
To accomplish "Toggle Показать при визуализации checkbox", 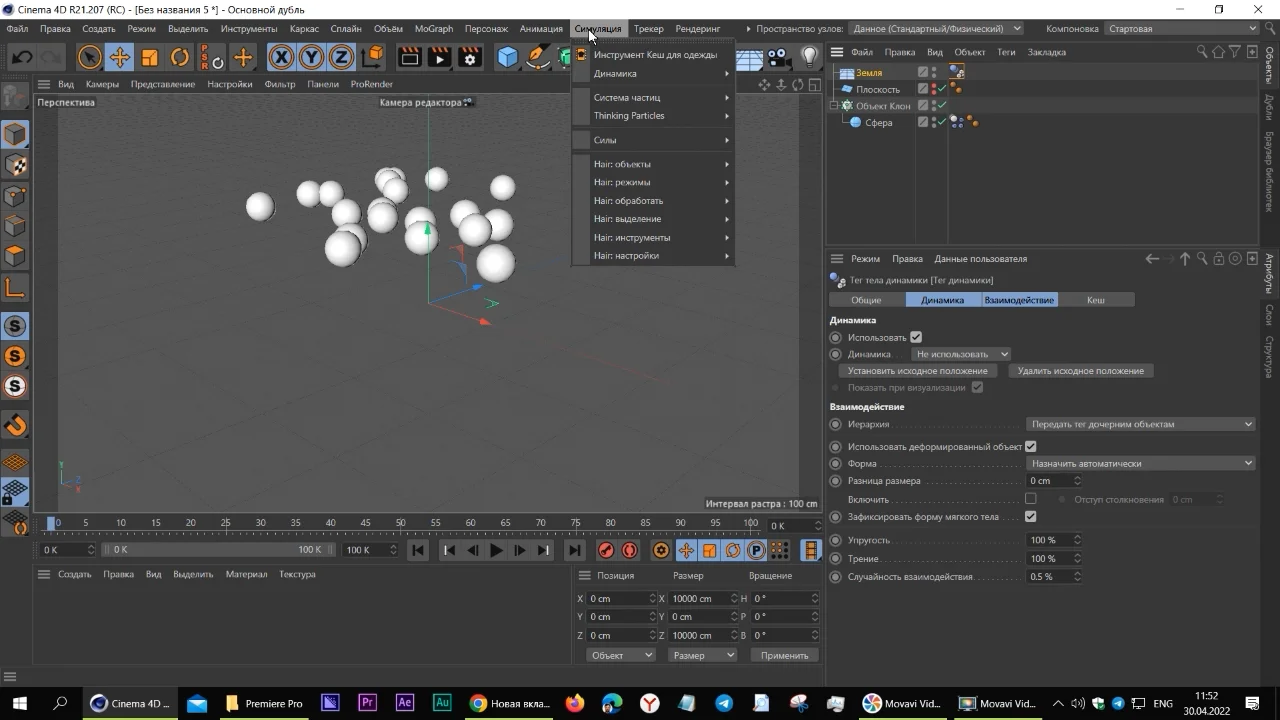I will [977, 387].
